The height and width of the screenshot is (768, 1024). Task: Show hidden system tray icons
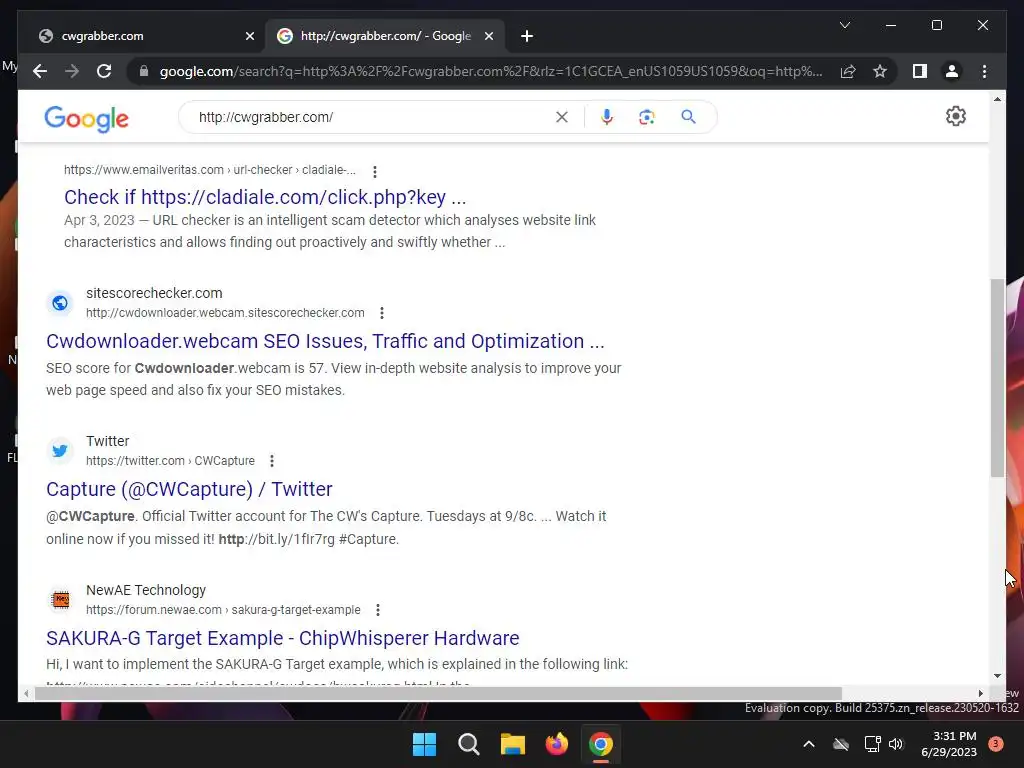pyautogui.click(x=808, y=744)
